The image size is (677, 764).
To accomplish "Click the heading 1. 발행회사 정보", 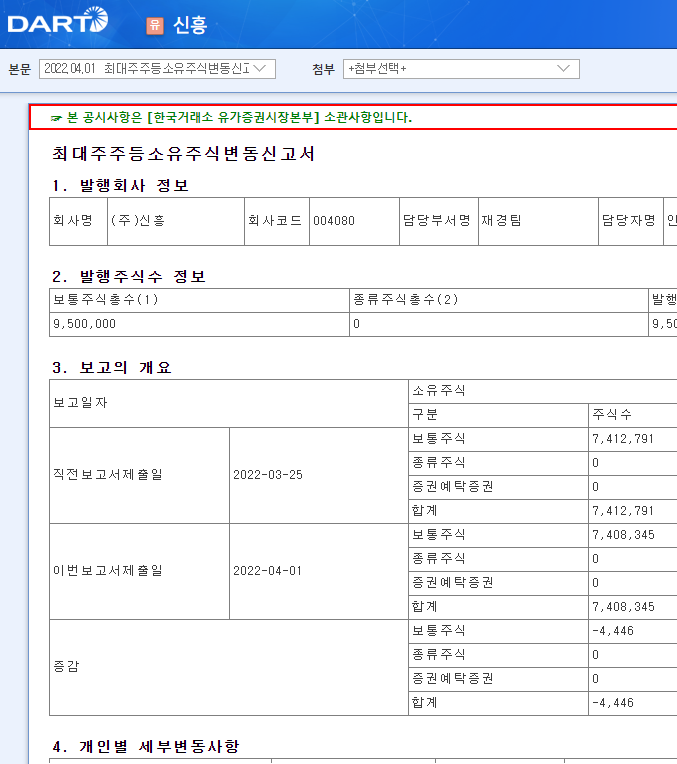I will (x=120, y=186).
